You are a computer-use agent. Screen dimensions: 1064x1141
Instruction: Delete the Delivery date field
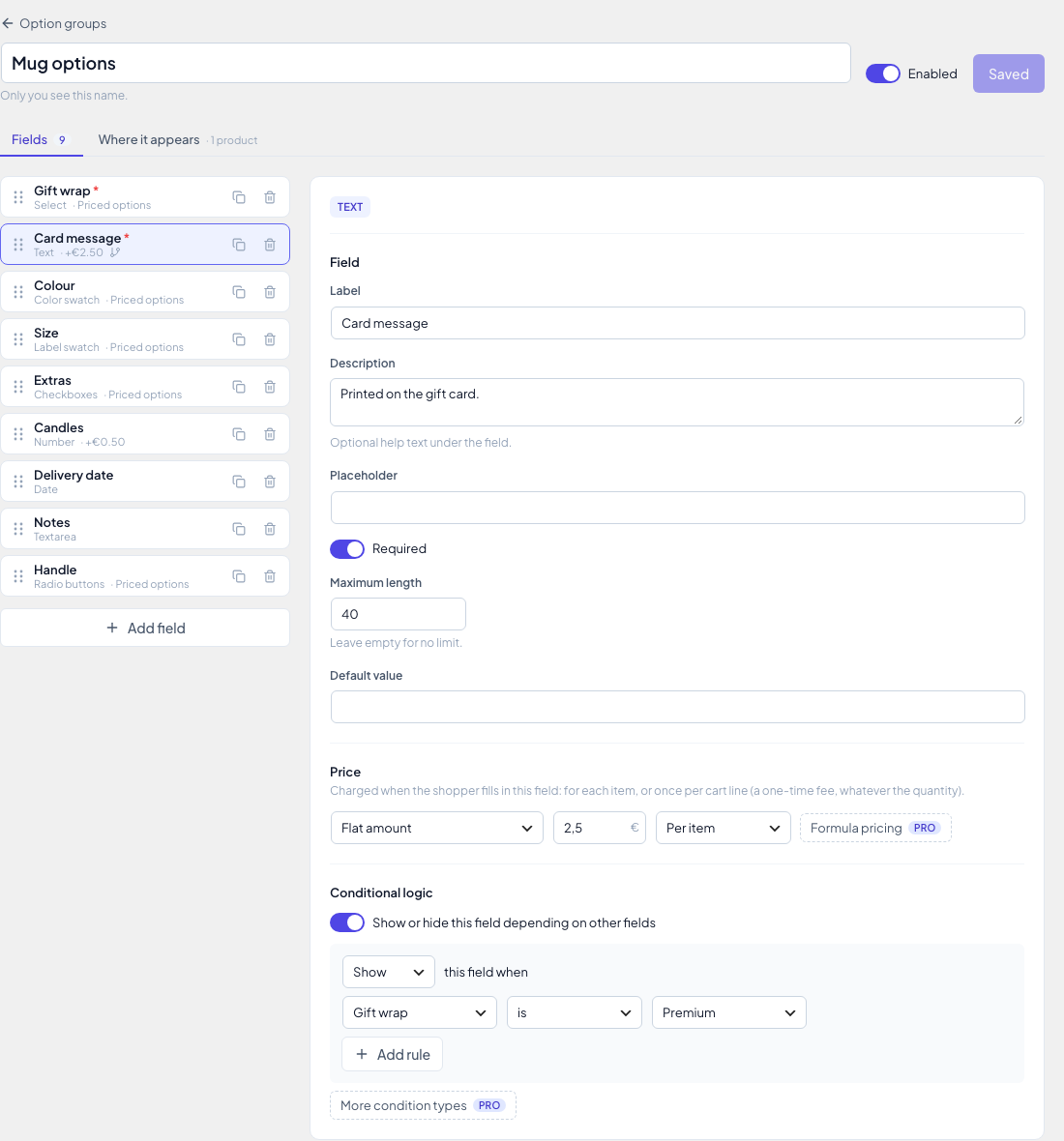(x=270, y=481)
